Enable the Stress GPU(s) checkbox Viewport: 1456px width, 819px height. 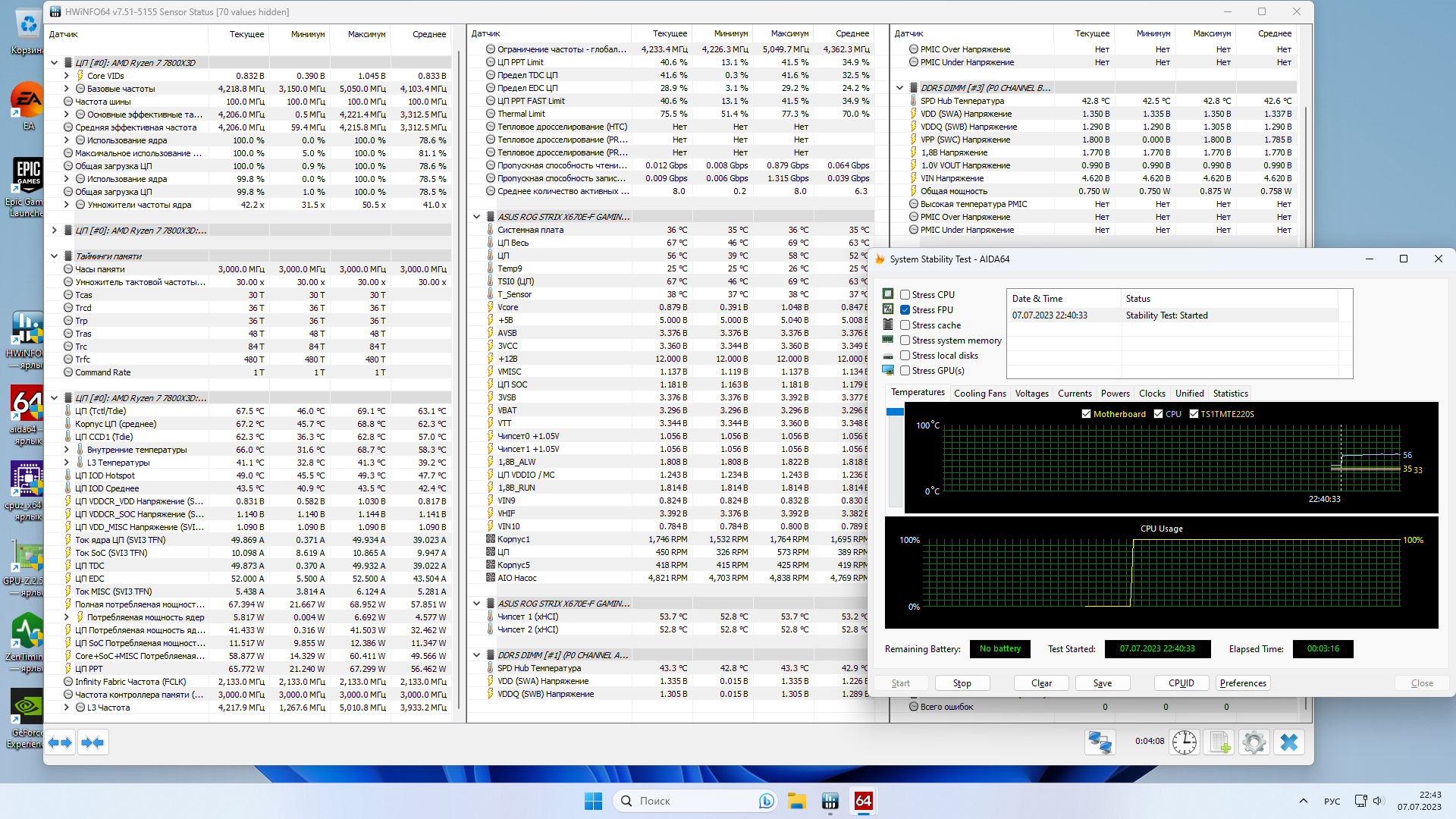(x=905, y=371)
